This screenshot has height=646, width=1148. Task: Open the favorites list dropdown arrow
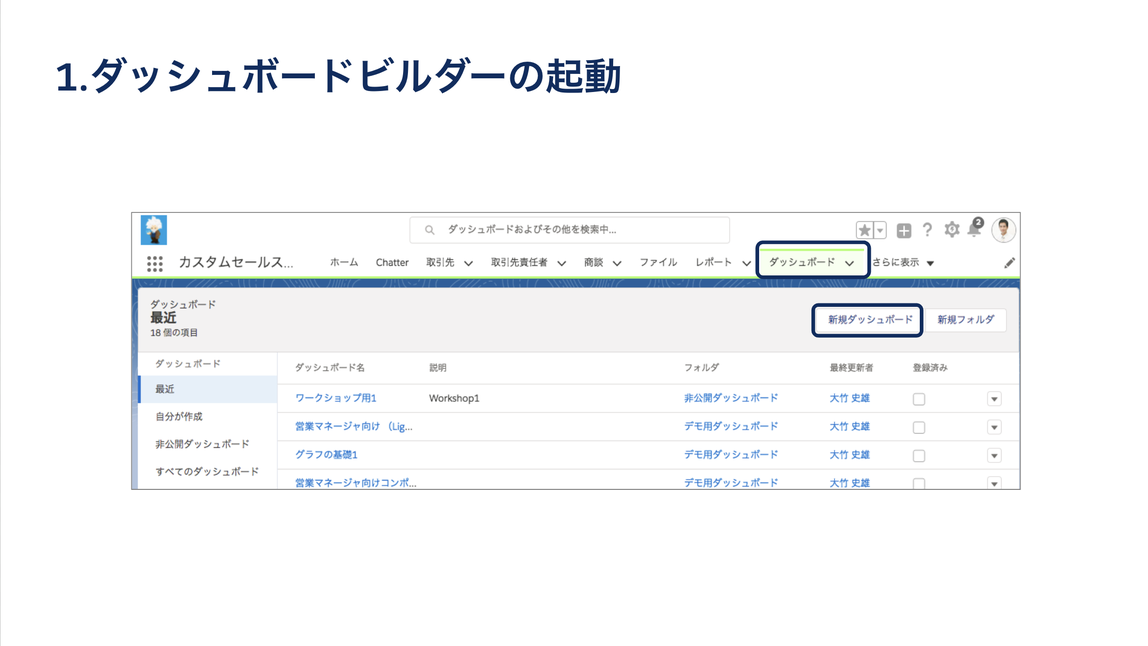coord(880,230)
